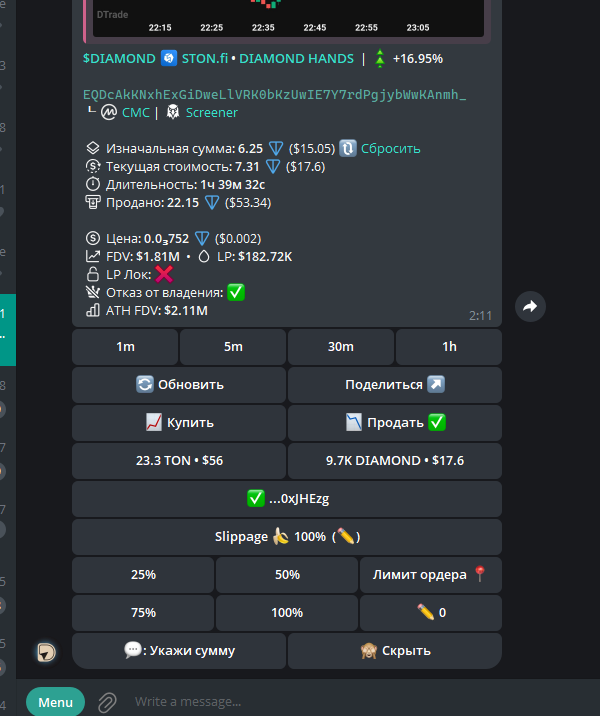This screenshot has width=600, height=716.
Task: Switch to Продать sell mode
Action: [x=395, y=422]
